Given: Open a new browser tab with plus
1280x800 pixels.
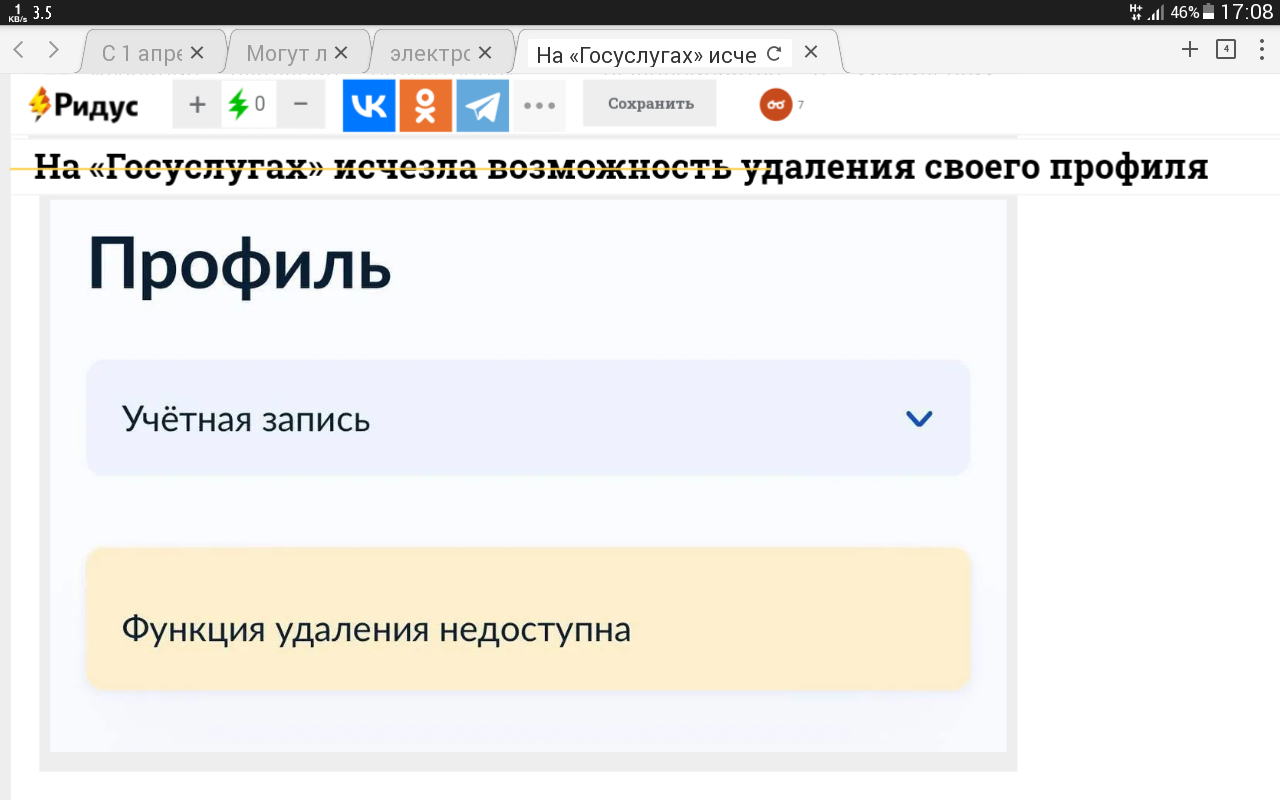Looking at the screenshot, I should point(1189,50).
